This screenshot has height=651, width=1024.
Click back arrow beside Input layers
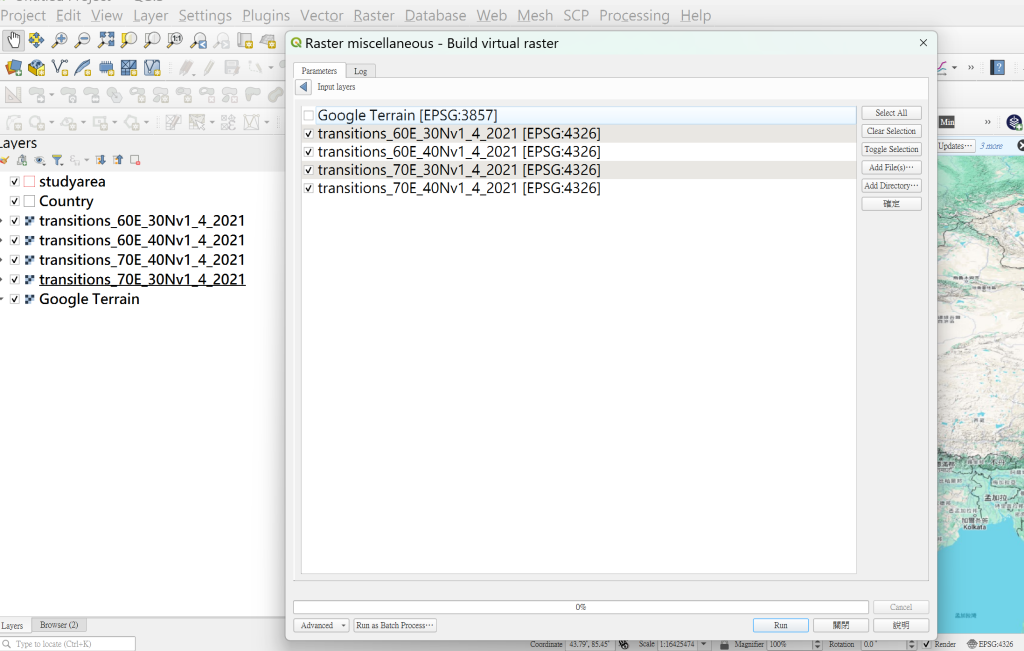[x=303, y=87]
